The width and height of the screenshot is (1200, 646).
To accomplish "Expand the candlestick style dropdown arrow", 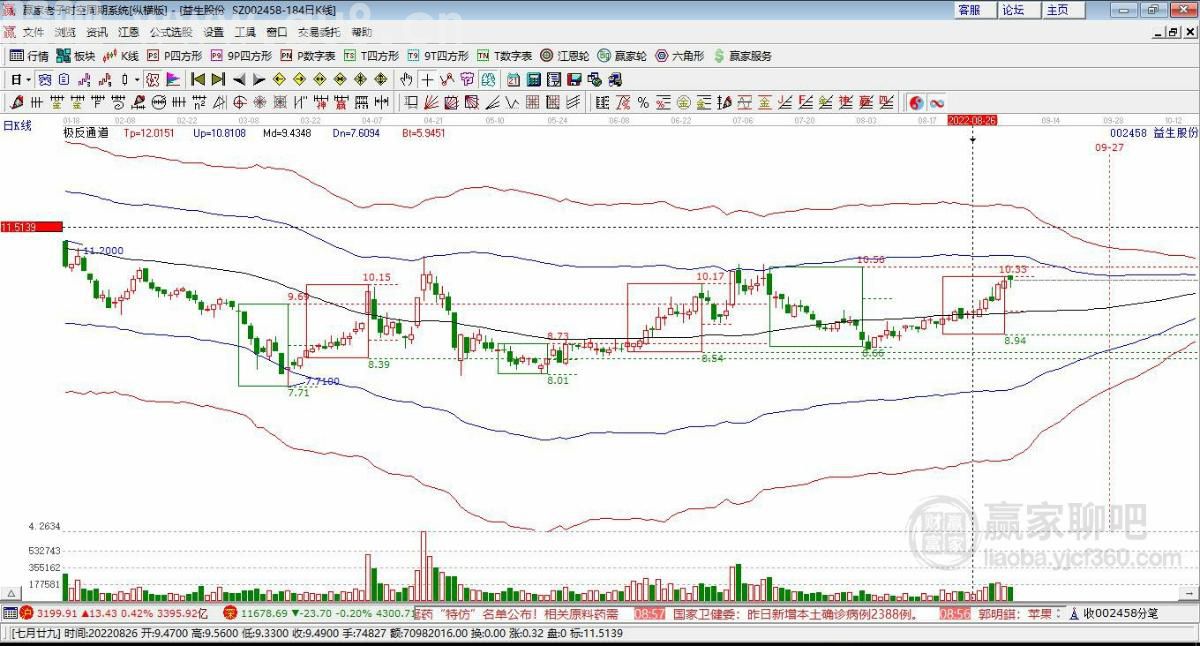I will [x=136, y=79].
